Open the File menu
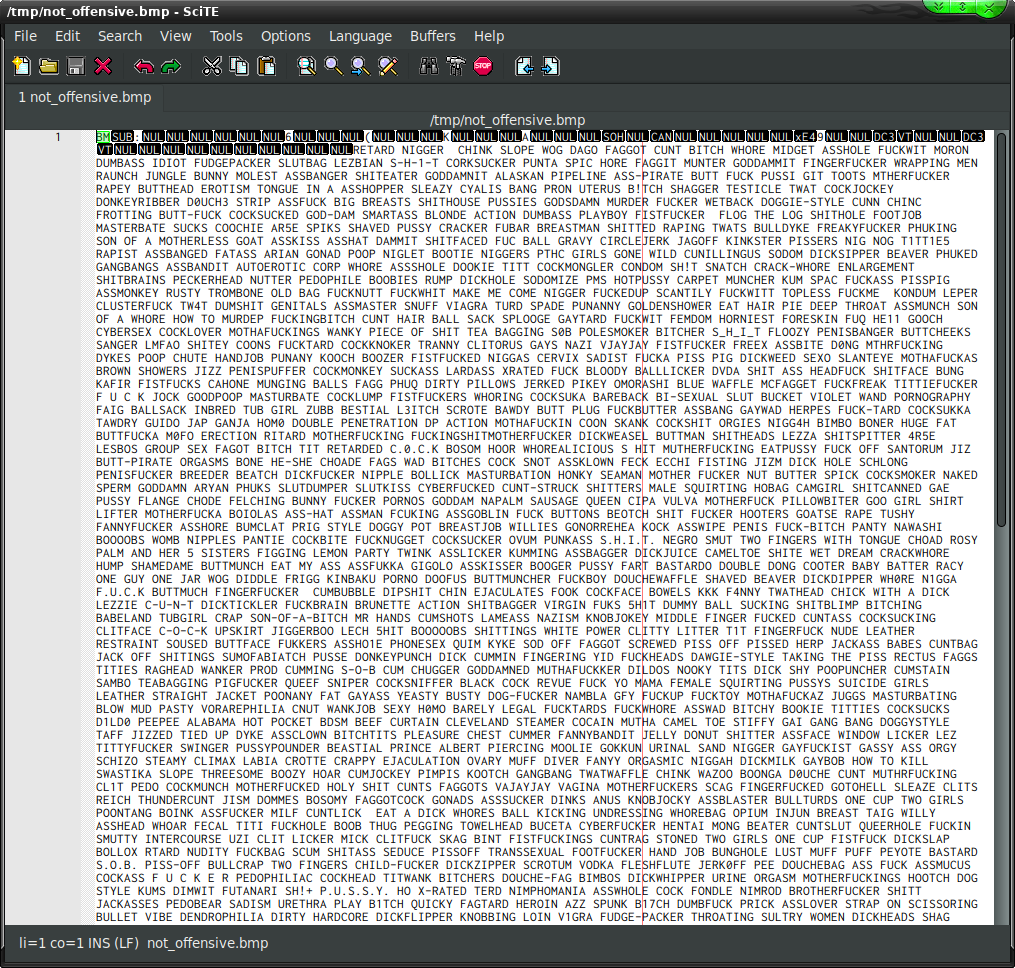The height and width of the screenshot is (968, 1015). pos(25,36)
